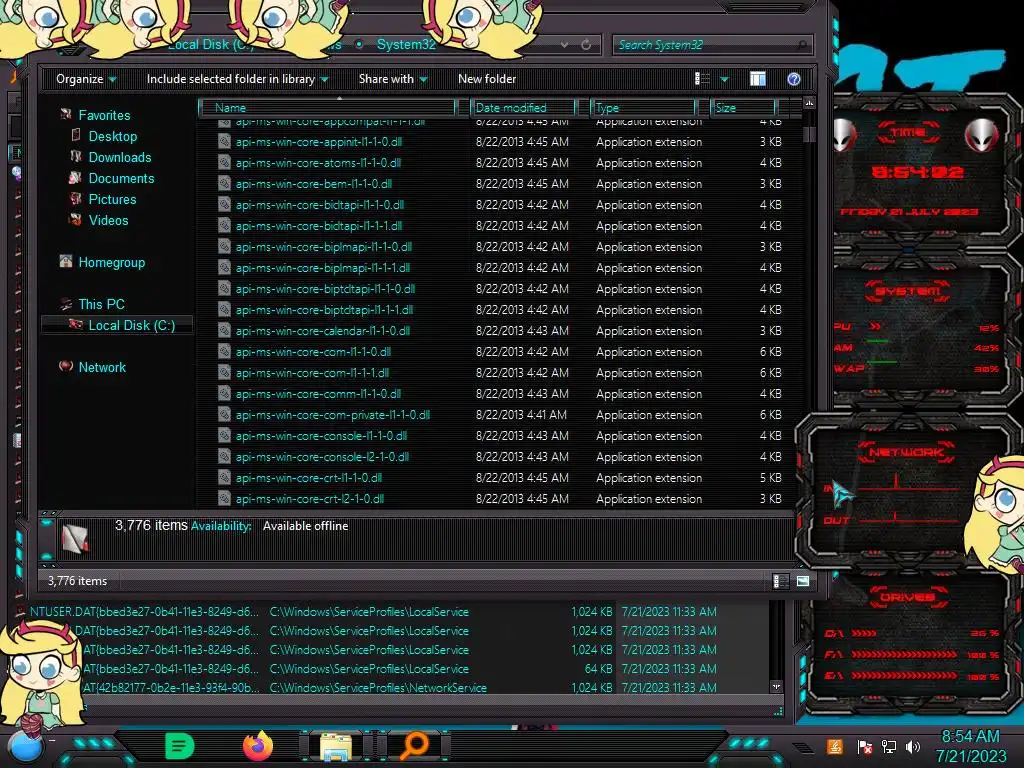The image size is (1024, 768).
Task: Switch to large thumbnails view in status bar
Action: click(x=803, y=581)
